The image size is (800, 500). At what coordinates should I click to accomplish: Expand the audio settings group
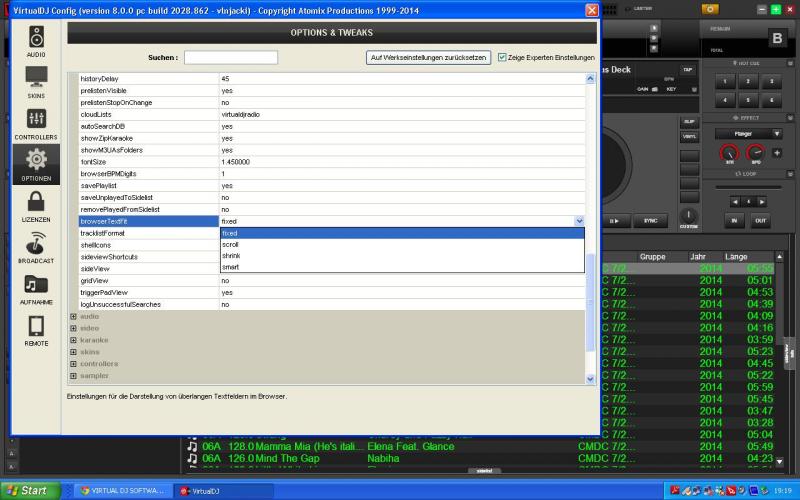coord(73,317)
